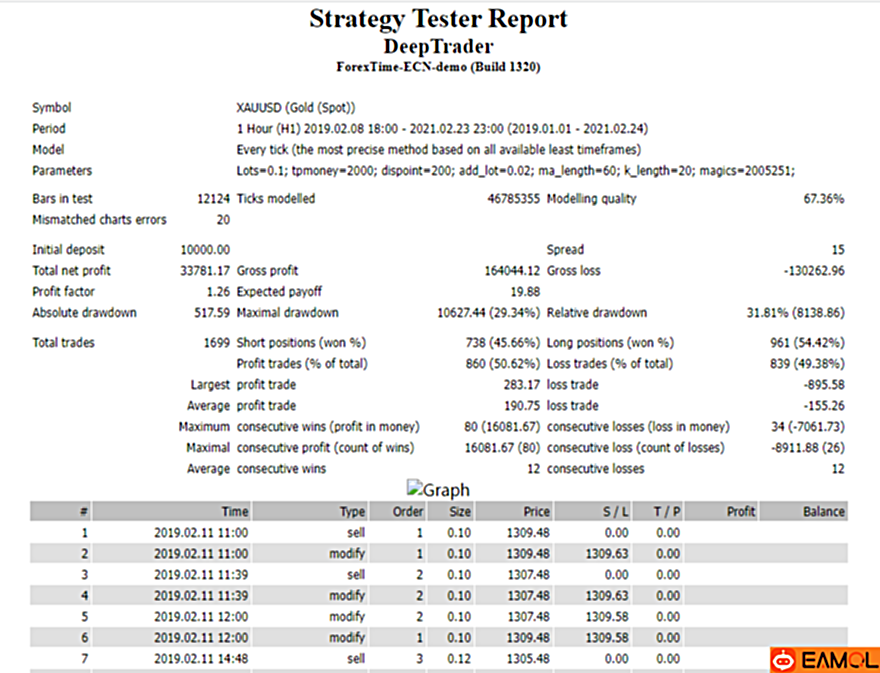Select the "DeepTrader" heading
This screenshot has height=673, width=880.
pos(438,46)
